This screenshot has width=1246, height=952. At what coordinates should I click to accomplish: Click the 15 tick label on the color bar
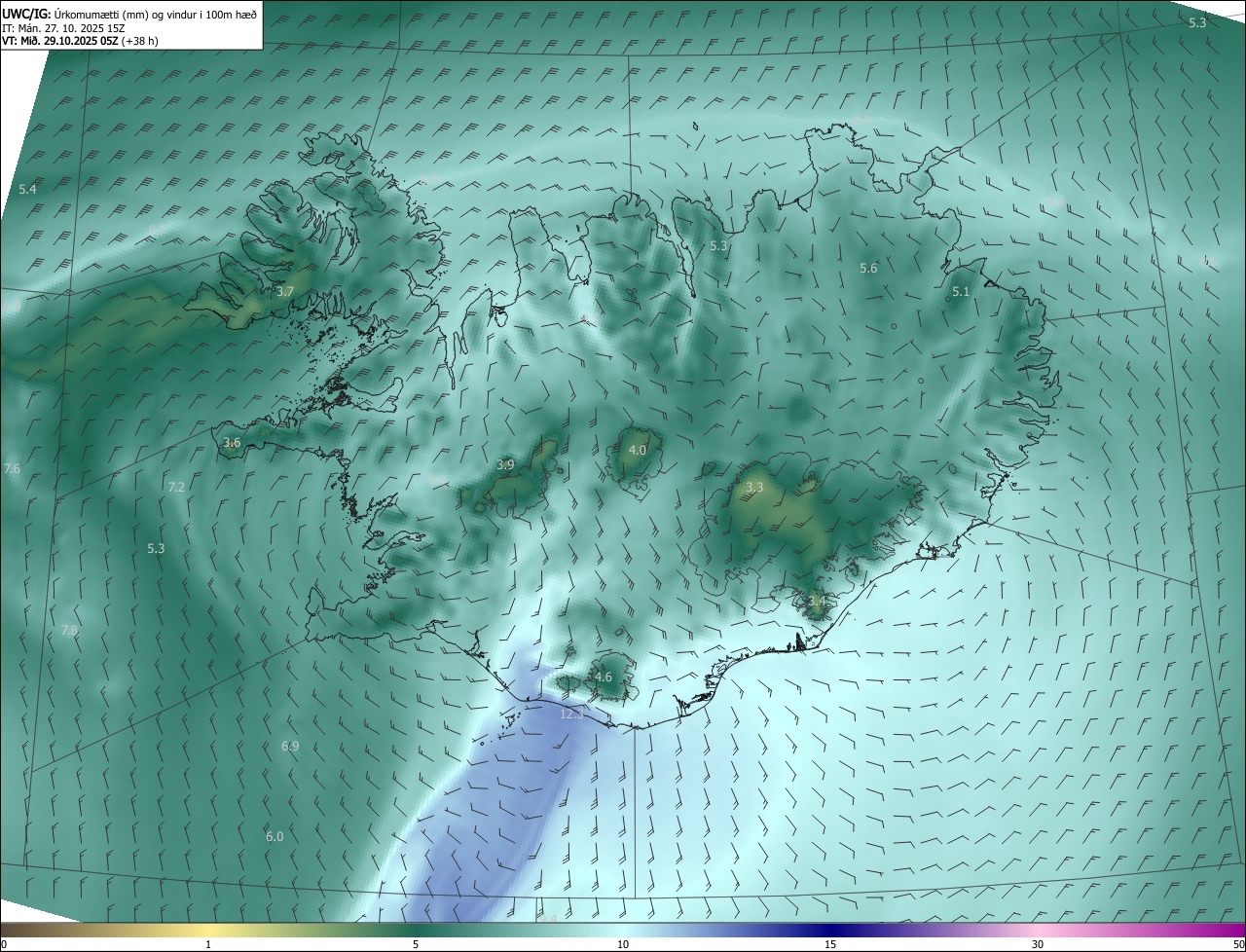[x=830, y=945]
